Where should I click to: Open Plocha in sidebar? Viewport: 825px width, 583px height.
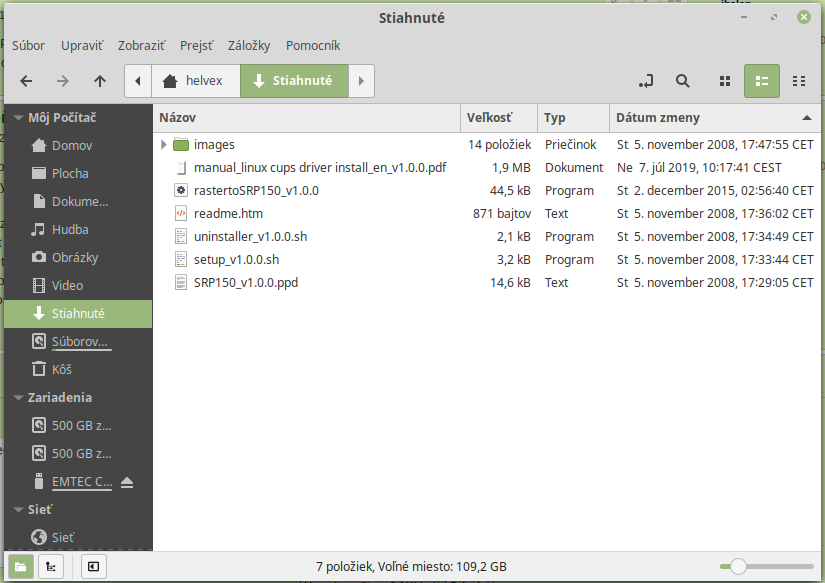click(x=78, y=174)
